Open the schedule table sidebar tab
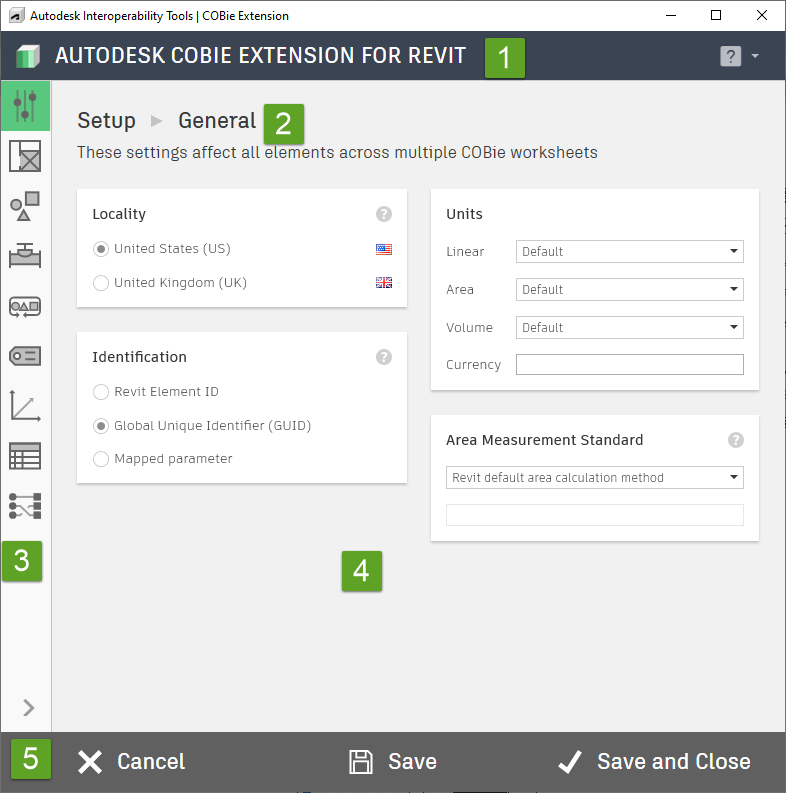The height and width of the screenshot is (793, 786). point(25,456)
